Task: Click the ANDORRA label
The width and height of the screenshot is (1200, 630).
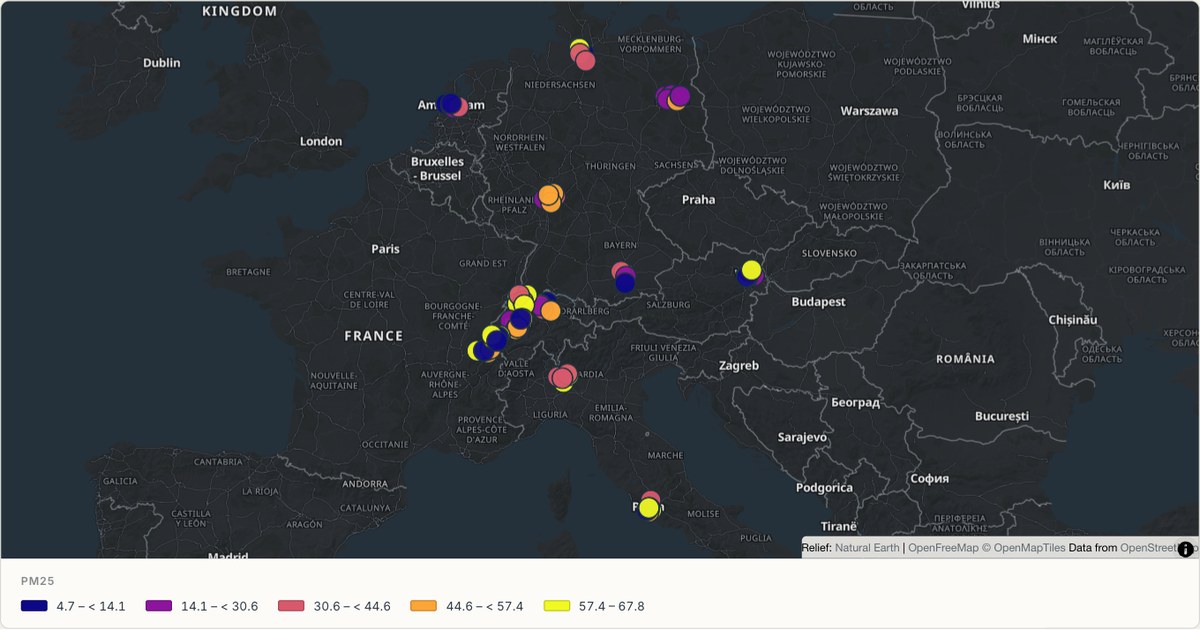Action: 364,483
